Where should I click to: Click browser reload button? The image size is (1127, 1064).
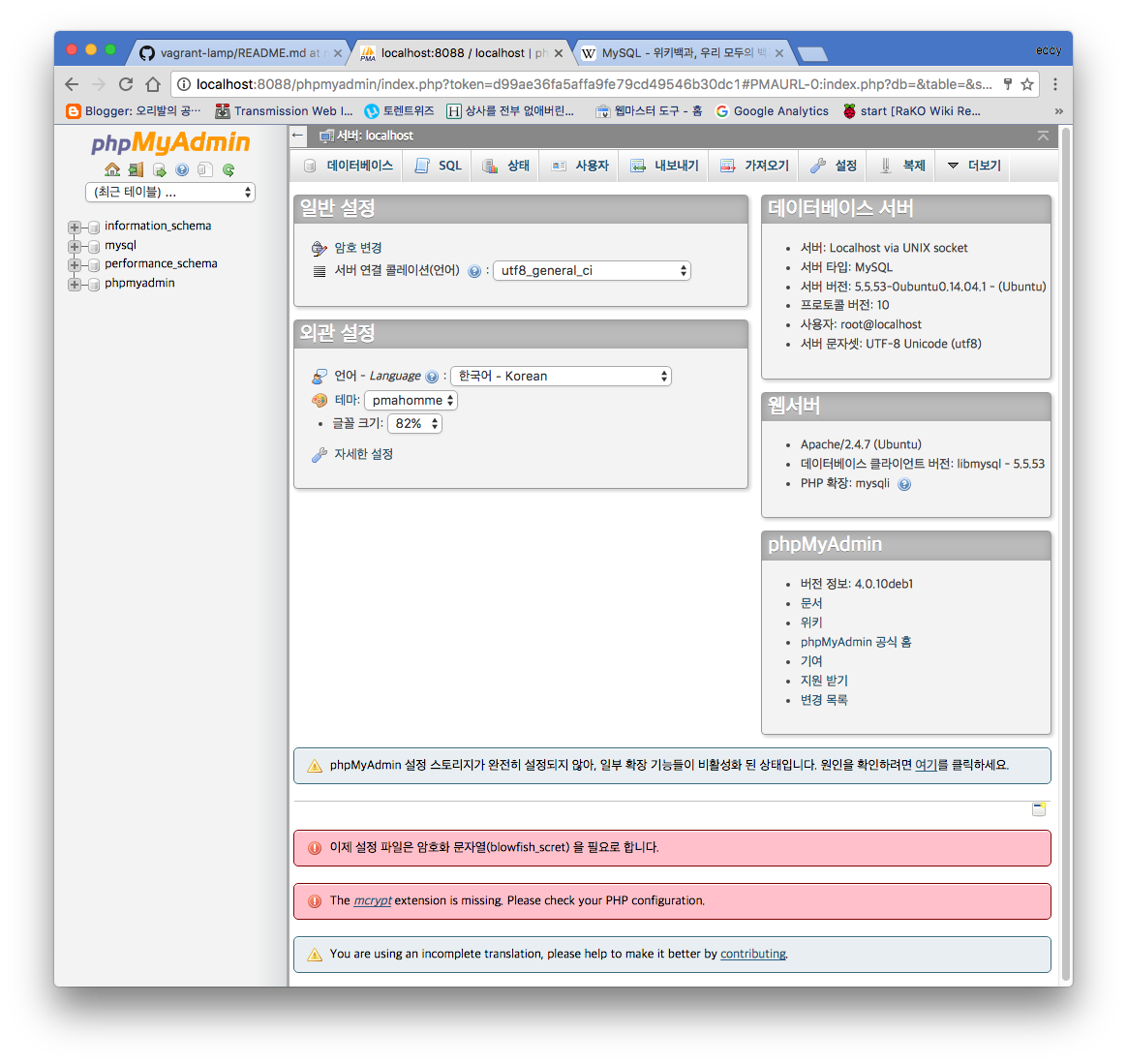126,84
